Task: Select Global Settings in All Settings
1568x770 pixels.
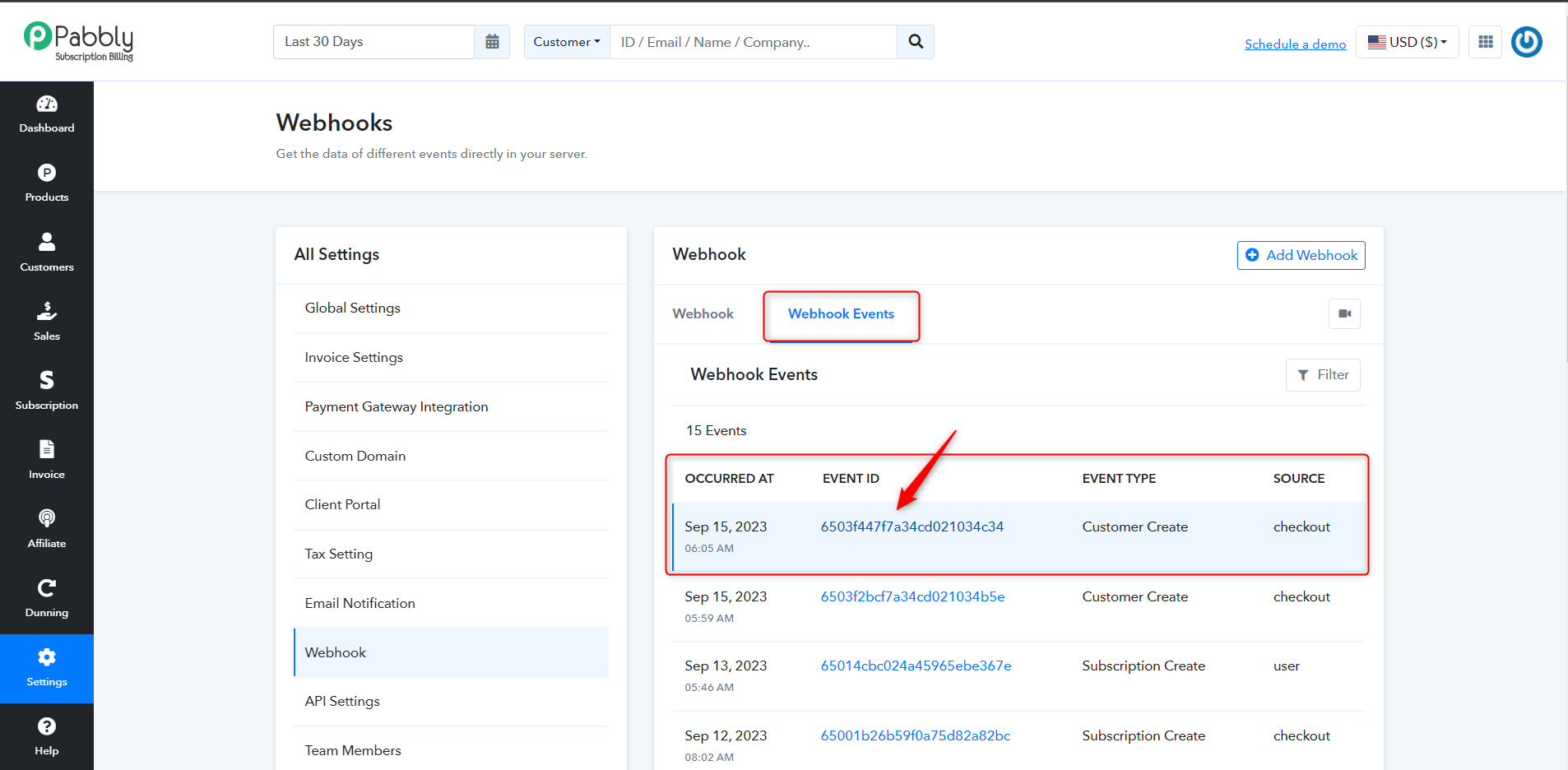Action: tap(451, 308)
